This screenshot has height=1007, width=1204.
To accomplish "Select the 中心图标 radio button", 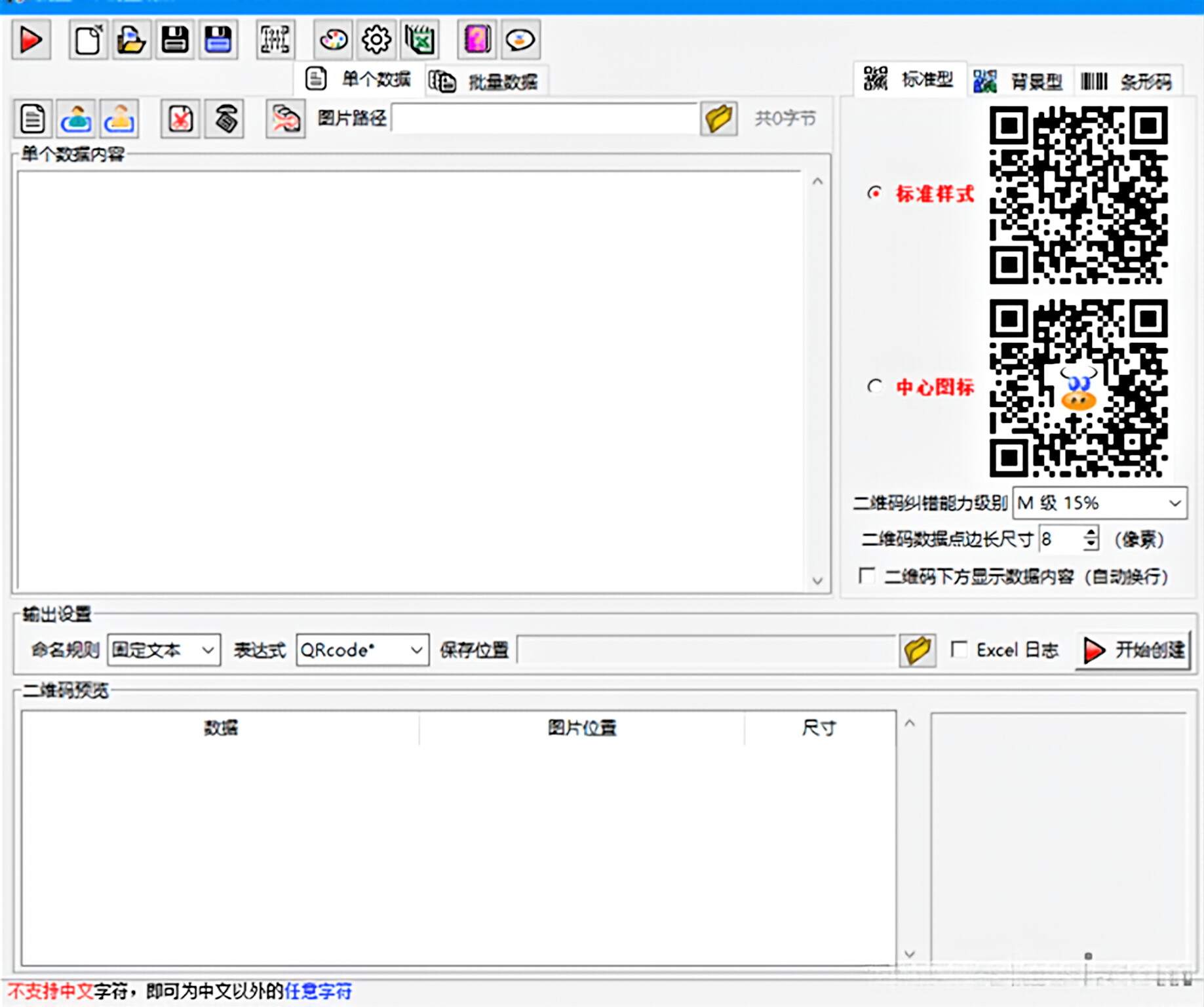I will [x=874, y=386].
